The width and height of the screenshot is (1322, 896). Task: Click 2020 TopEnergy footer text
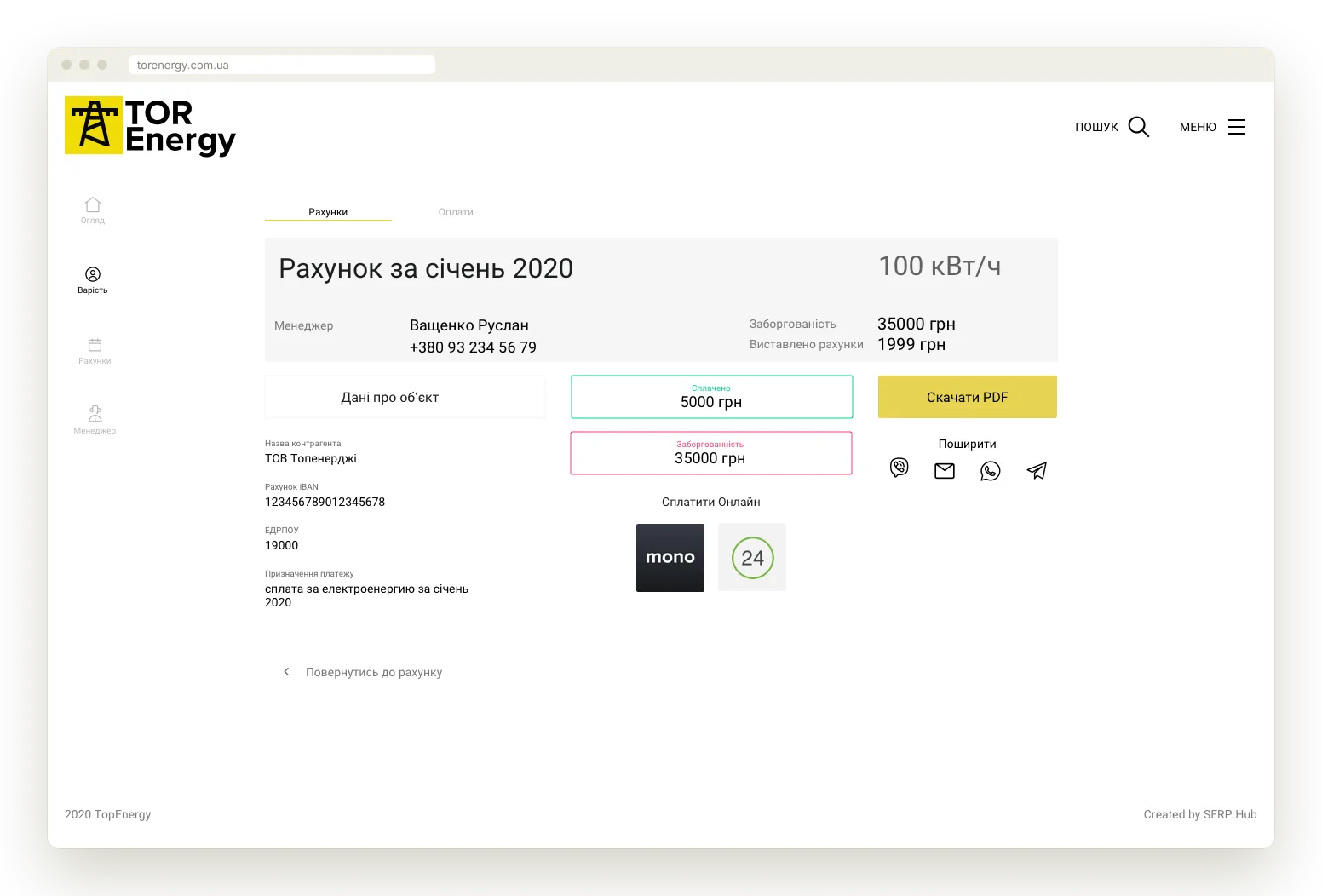tap(108, 814)
